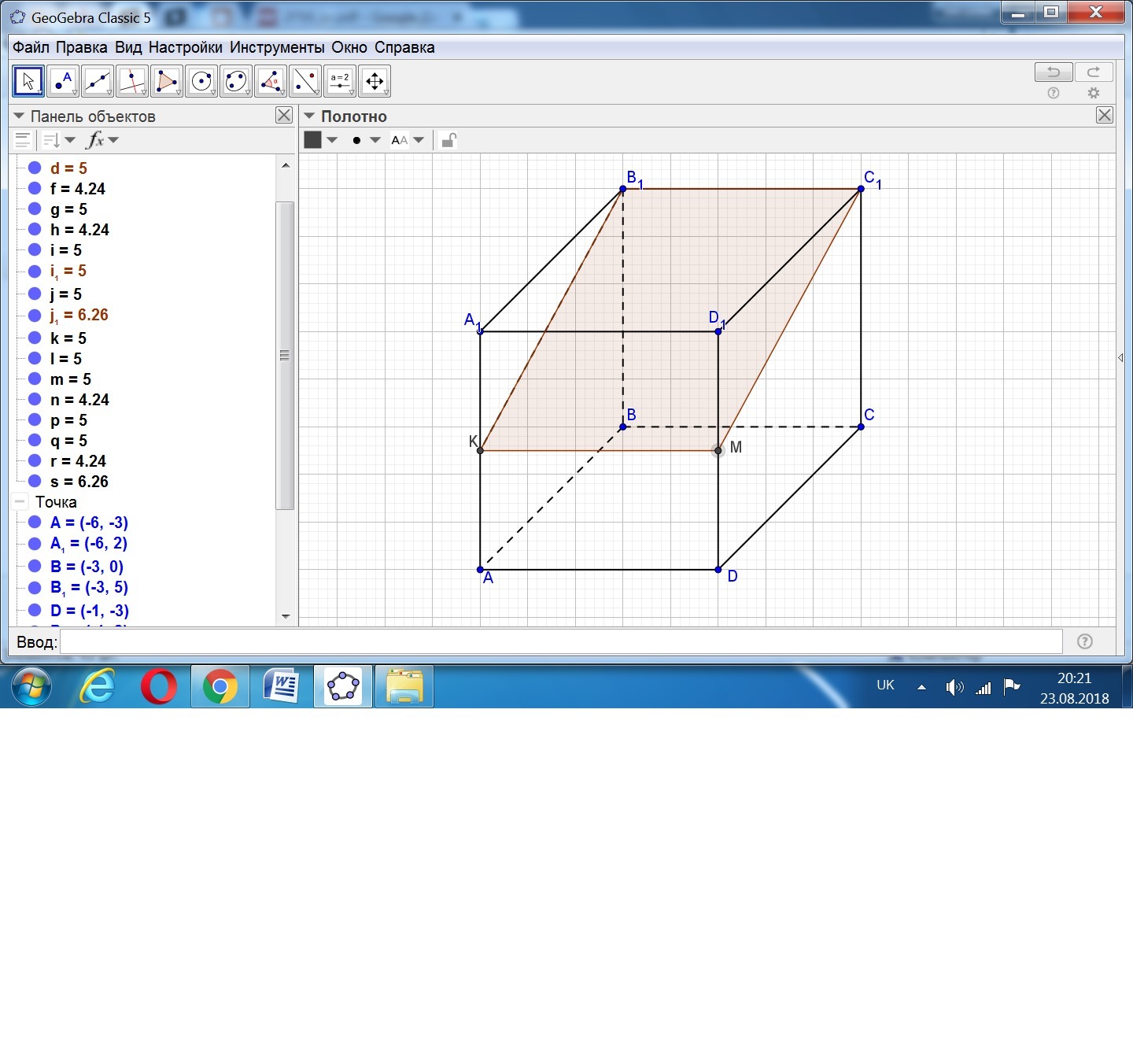1133x1064 pixels.
Task: Choose the Line through two points tool
Action: 98,81
